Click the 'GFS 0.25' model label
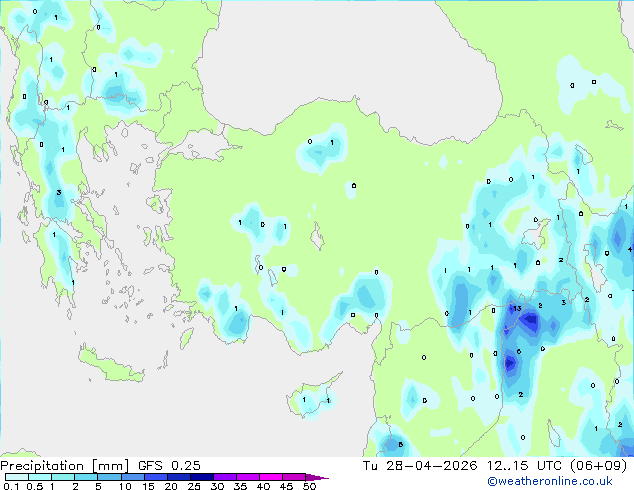 click(x=169, y=466)
